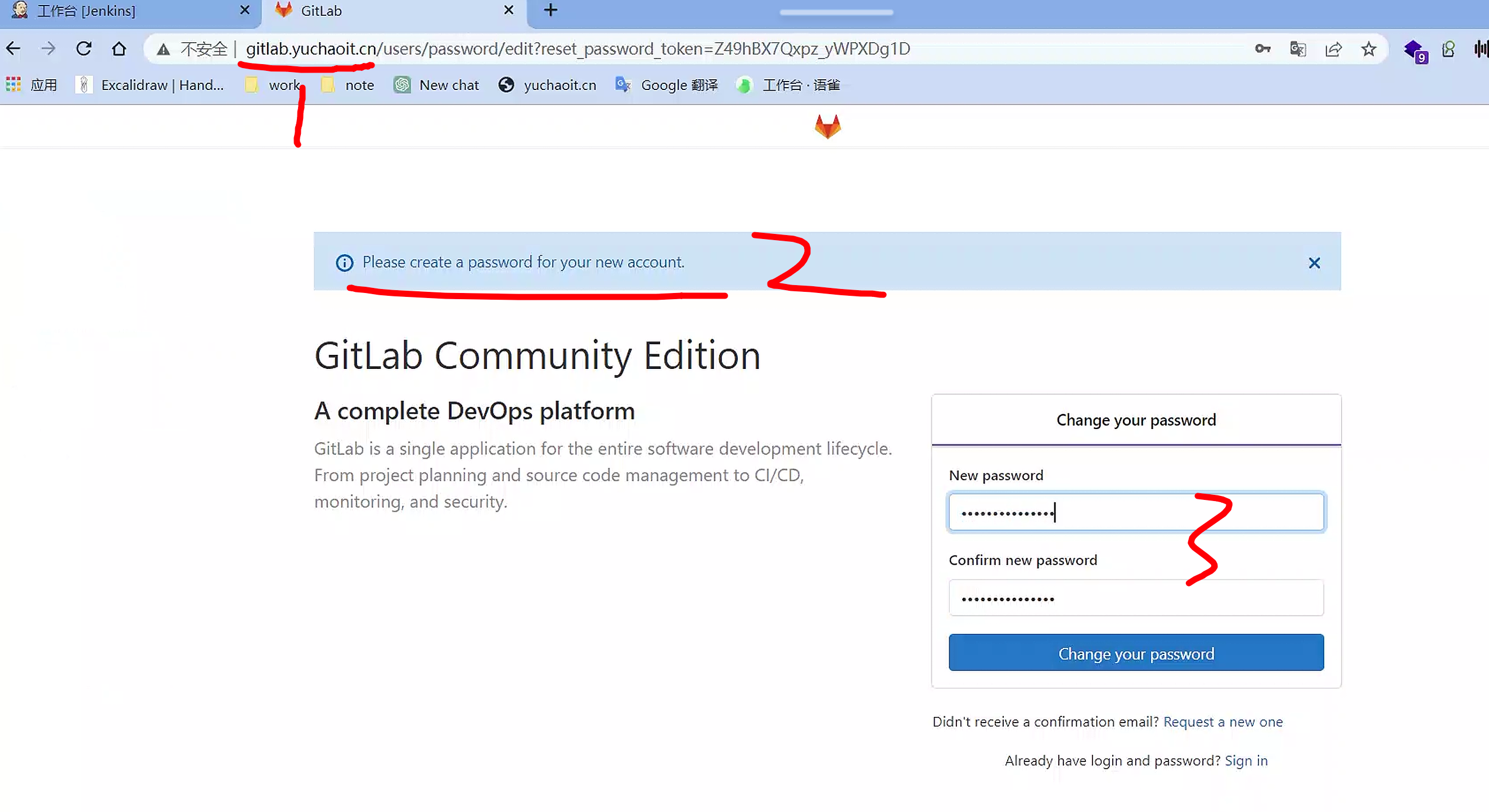
Task: Click the share page icon
Action: click(1333, 49)
